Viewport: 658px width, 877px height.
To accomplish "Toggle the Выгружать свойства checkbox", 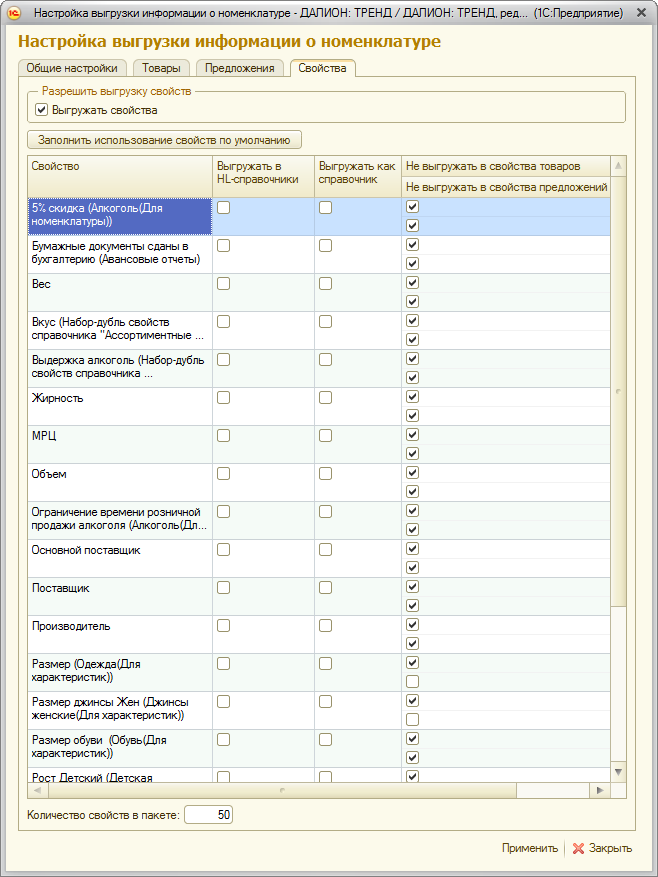I will 41,110.
